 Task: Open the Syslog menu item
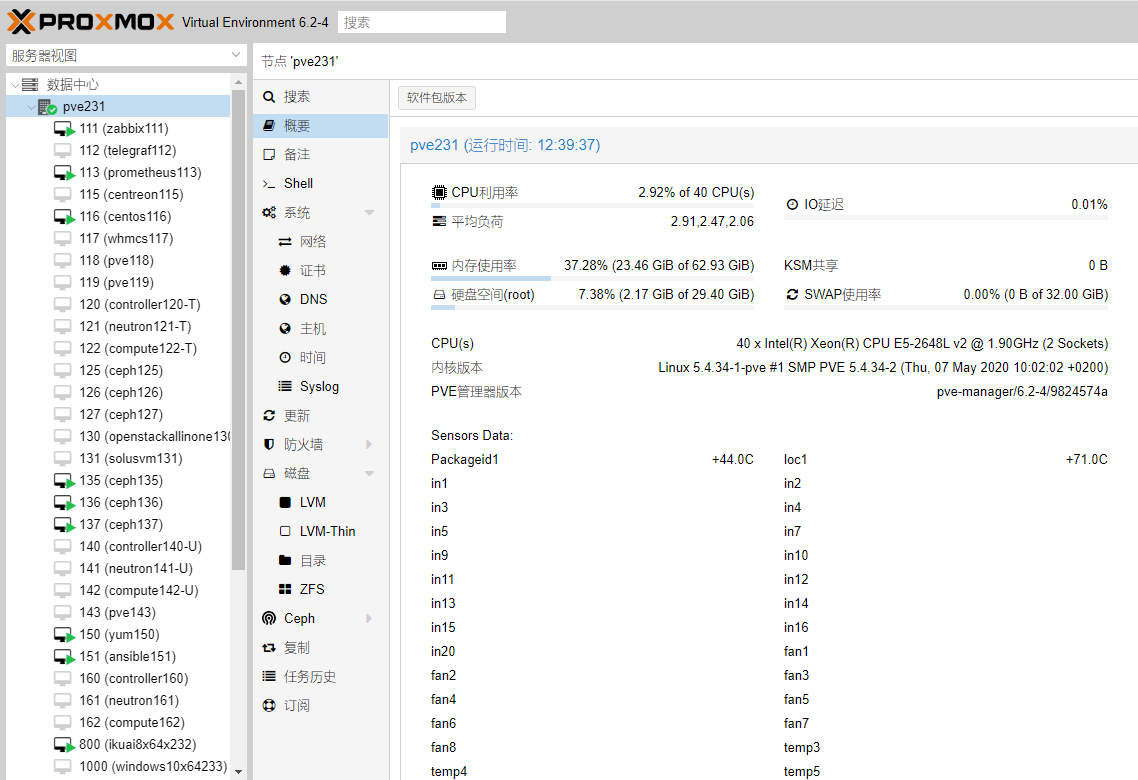click(321, 387)
